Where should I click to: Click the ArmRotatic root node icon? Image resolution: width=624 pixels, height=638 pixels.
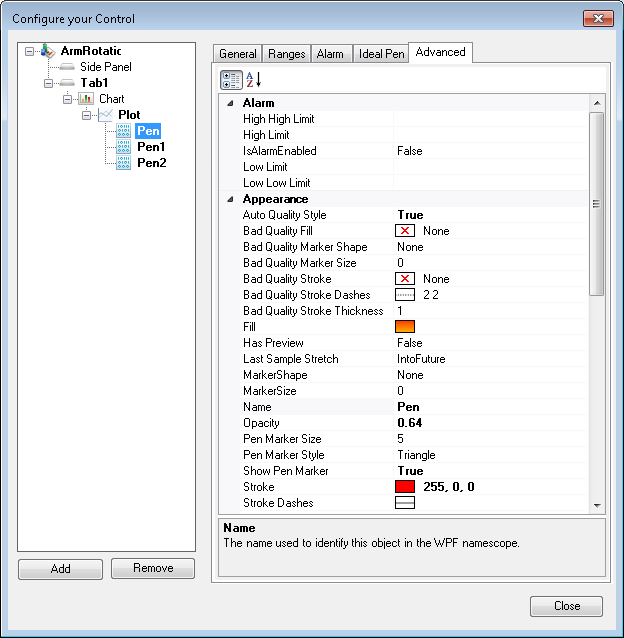click(x=48, y=51)
